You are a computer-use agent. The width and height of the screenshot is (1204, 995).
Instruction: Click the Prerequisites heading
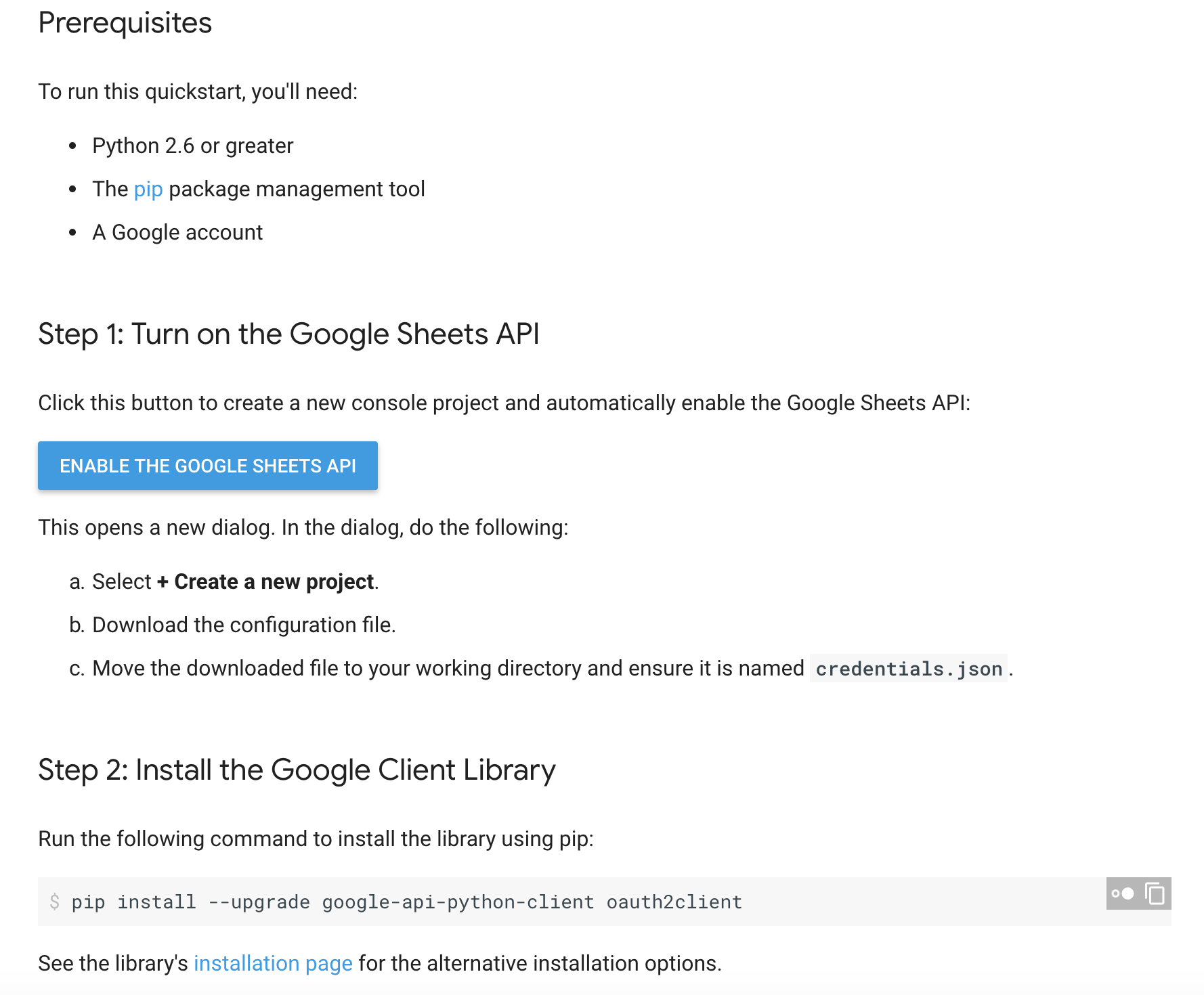(x=125, y=23)
